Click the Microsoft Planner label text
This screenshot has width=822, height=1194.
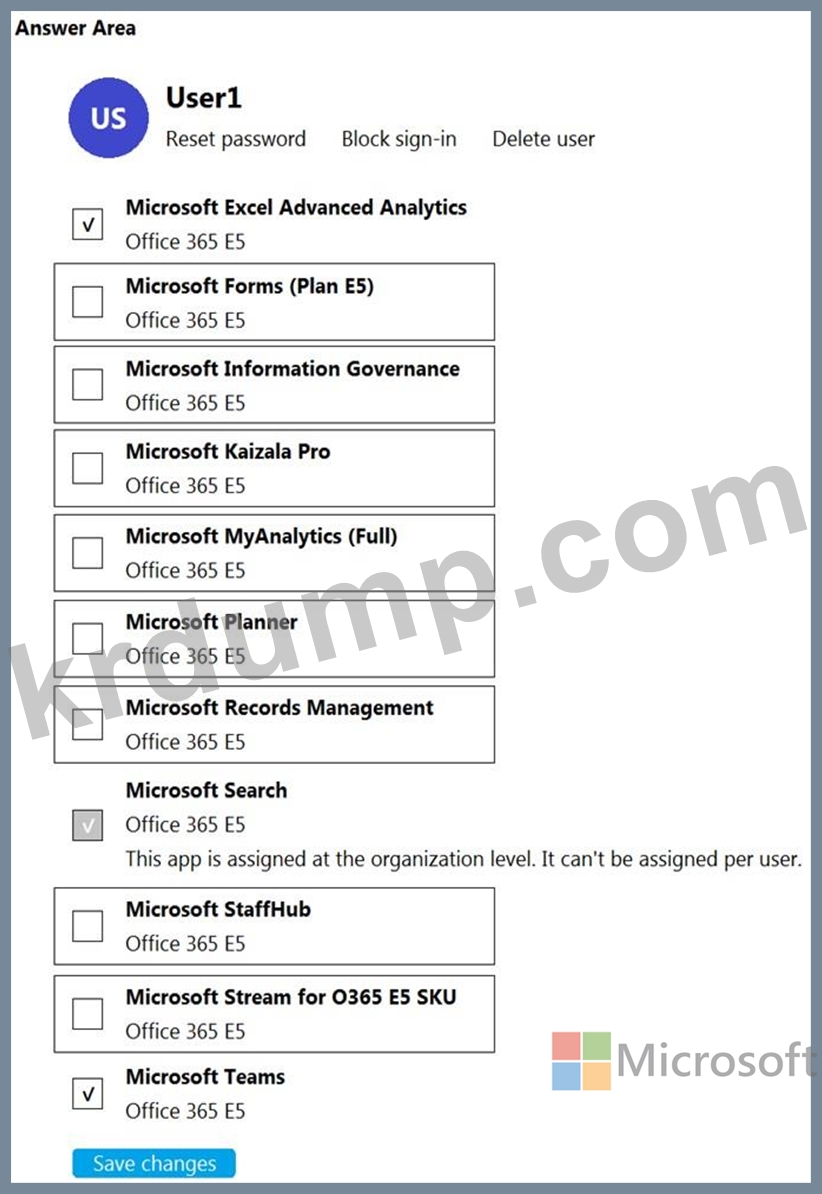click(x=212, y=622)
